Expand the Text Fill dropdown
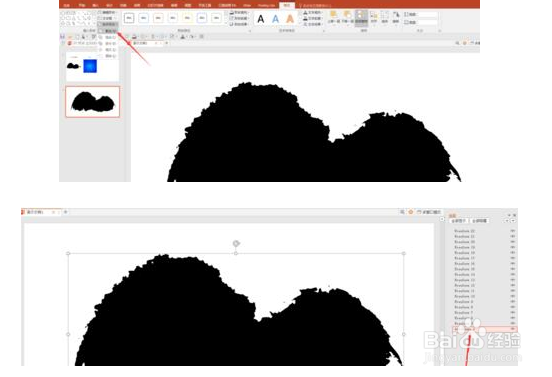This screenshot has height=377, width=552. point(313,12)
